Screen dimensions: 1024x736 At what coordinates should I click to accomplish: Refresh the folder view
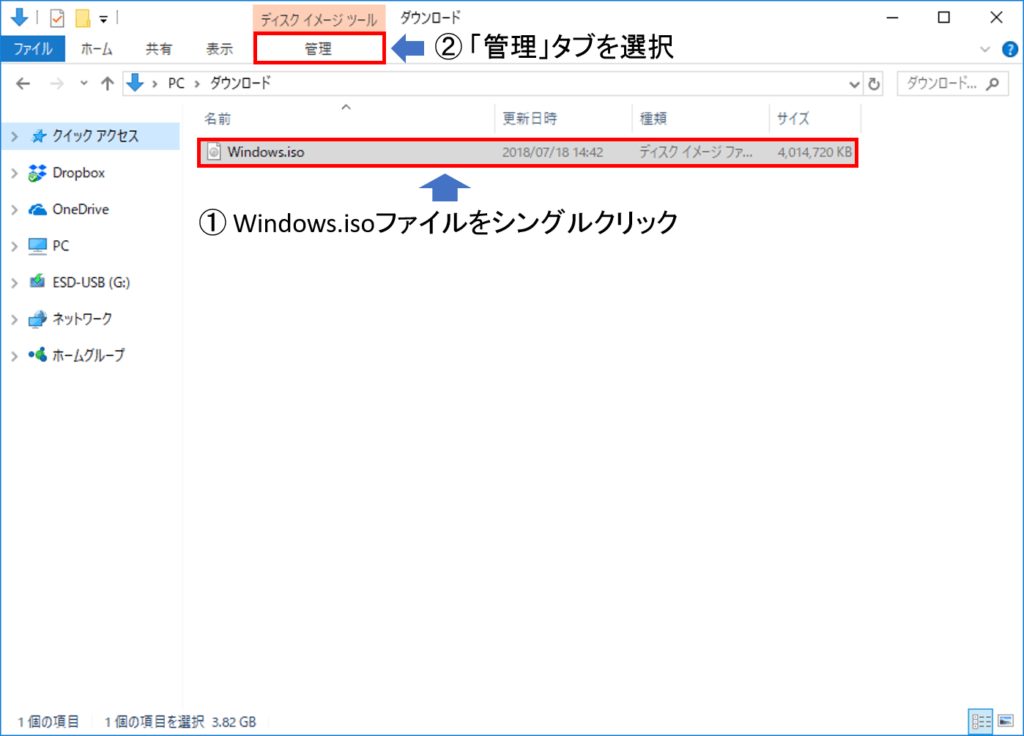pyautogui.click(x=874, y=84)
